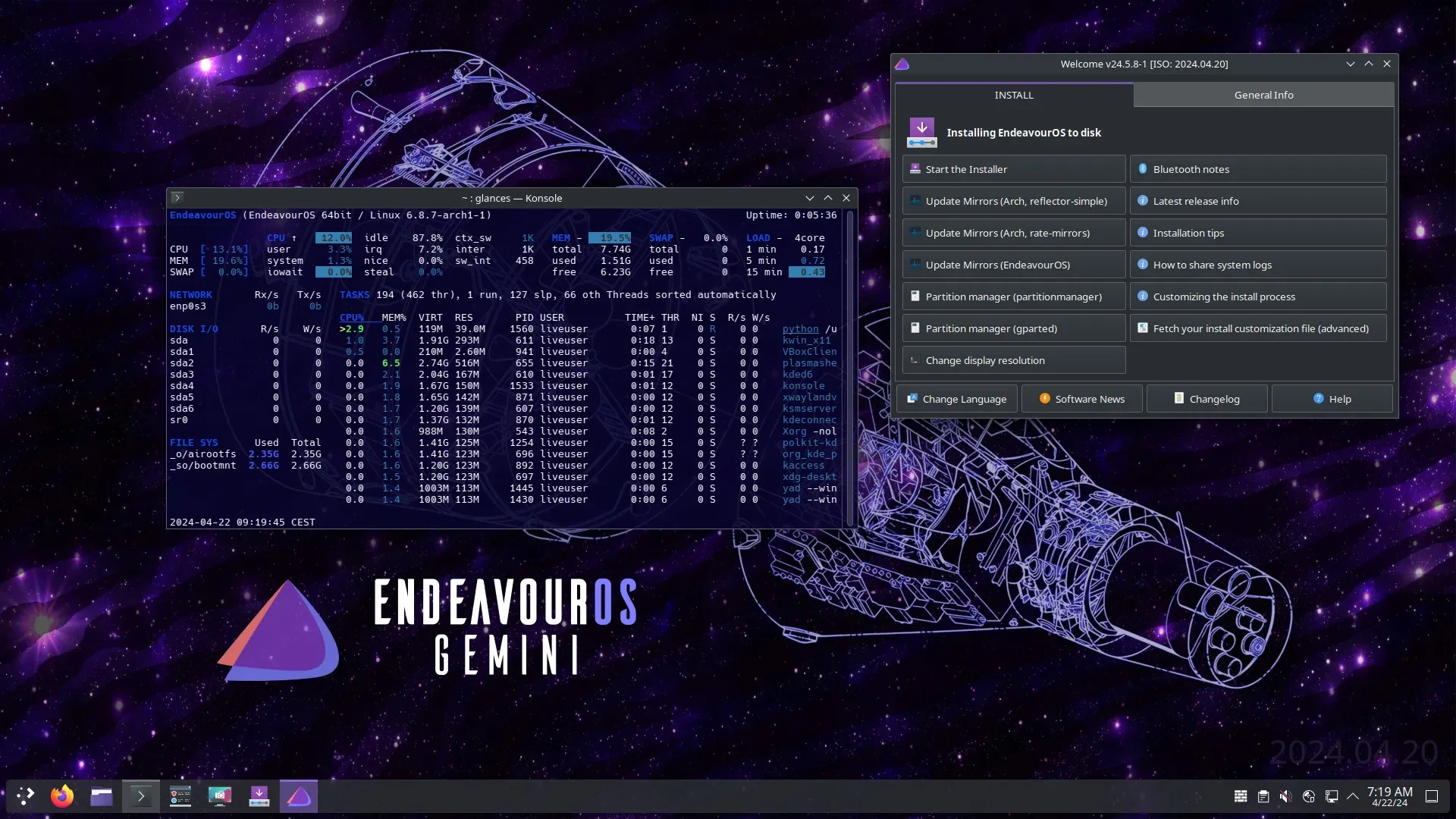This screenshot has width=1456, height=819.
Task: Switch to the Konsole taskbar entry
Action: (141, 796)
